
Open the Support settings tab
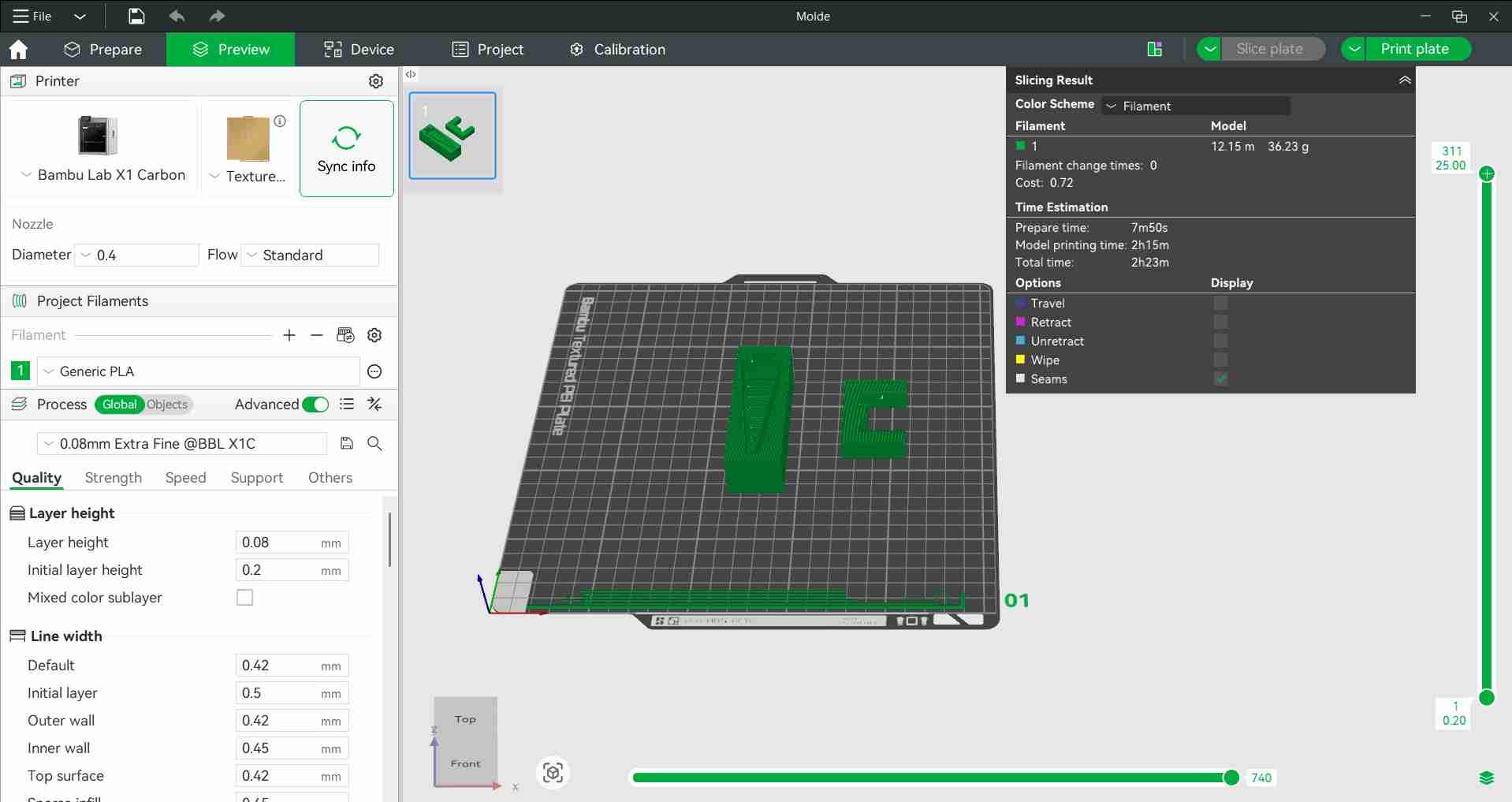pos(257,478)
